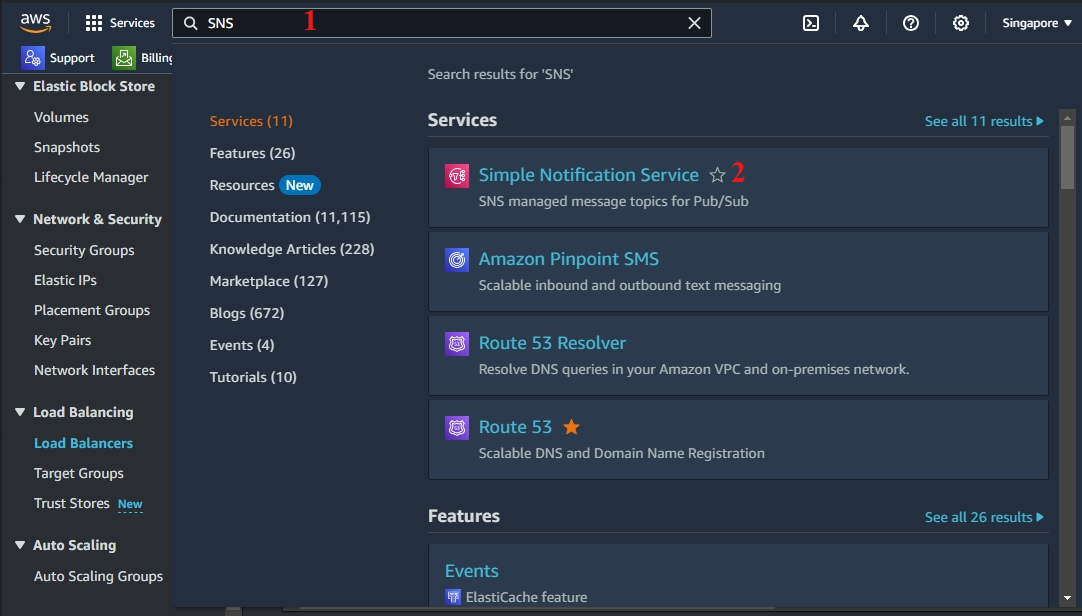Open Security Groups in the sidebar
This screenshot has width=1082, height=616.
(x=84, y=250)
